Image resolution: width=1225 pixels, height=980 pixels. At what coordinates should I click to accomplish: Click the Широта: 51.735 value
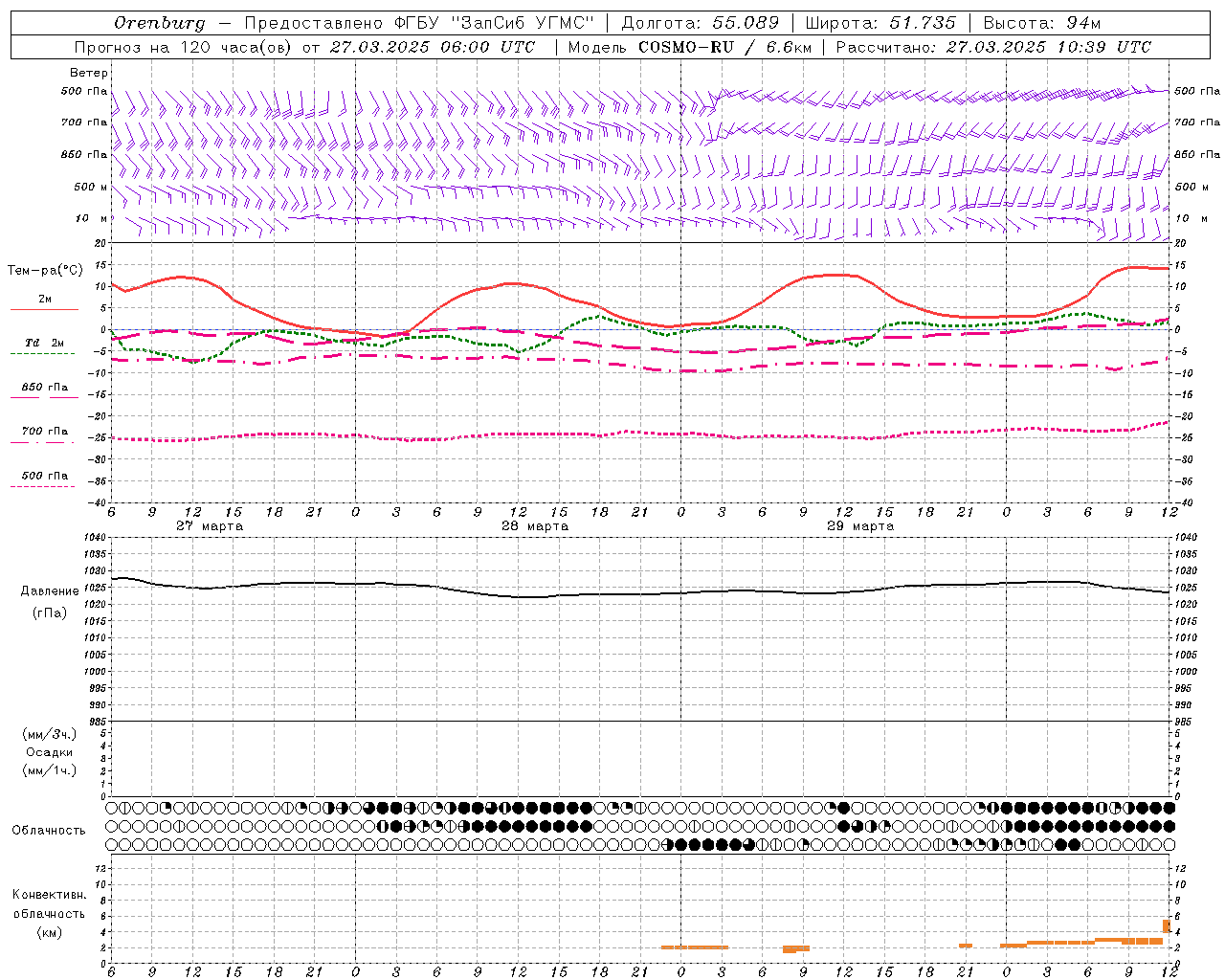tap(880, 23)
